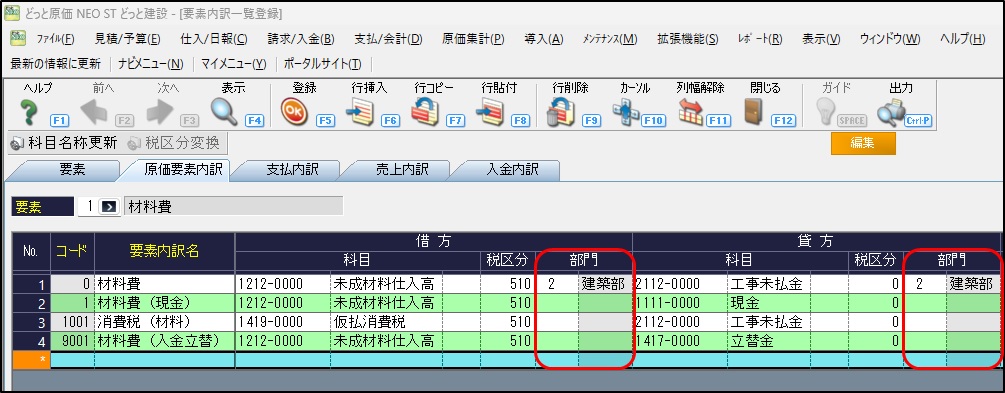Image resolution: width=1005 pixels, height=393 pixels.
Task: Click debit account 1419-0000 cell
Action: (x=283, y=322)
